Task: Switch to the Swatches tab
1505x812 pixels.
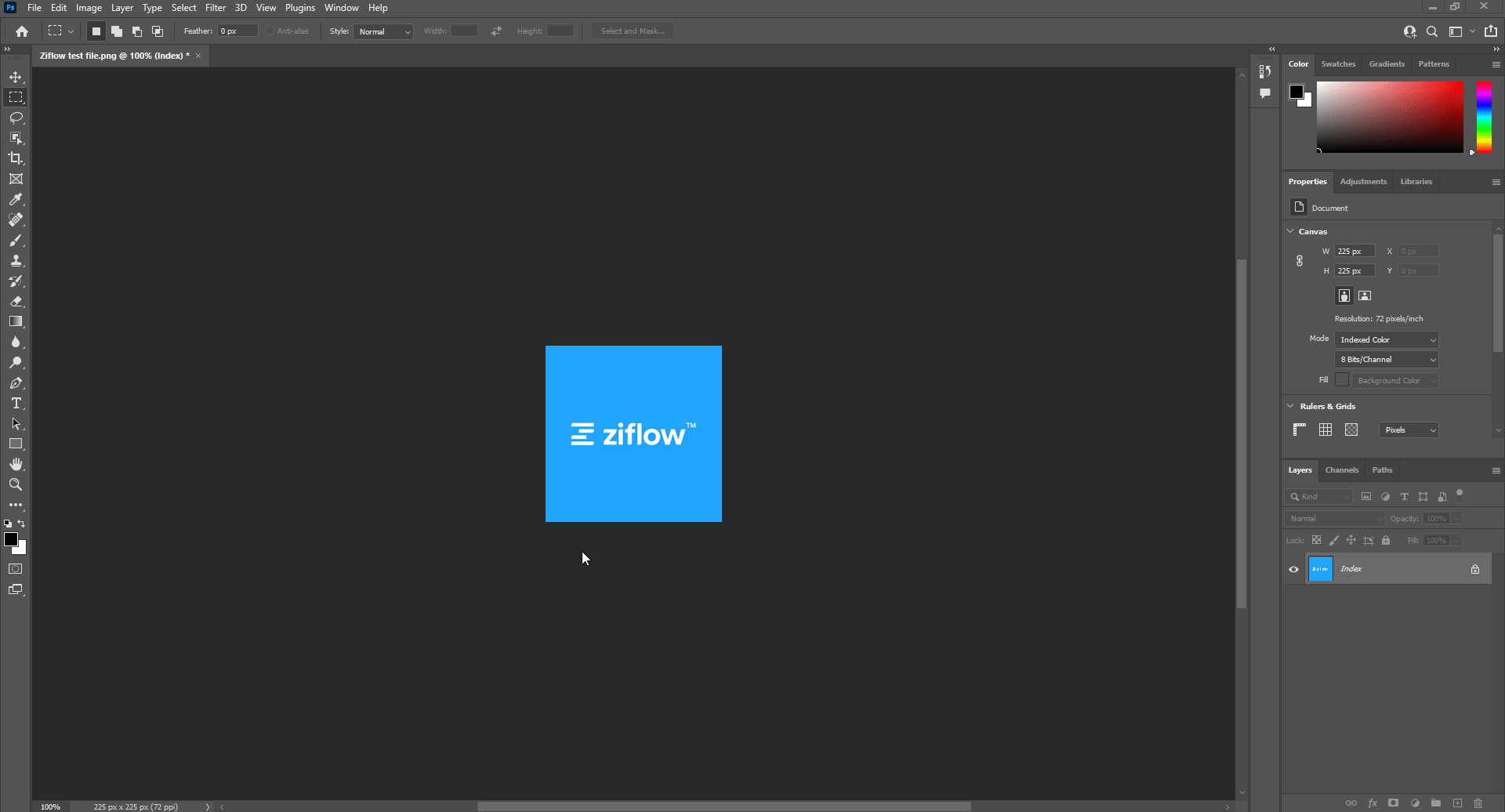Action: click(1338, 64)
